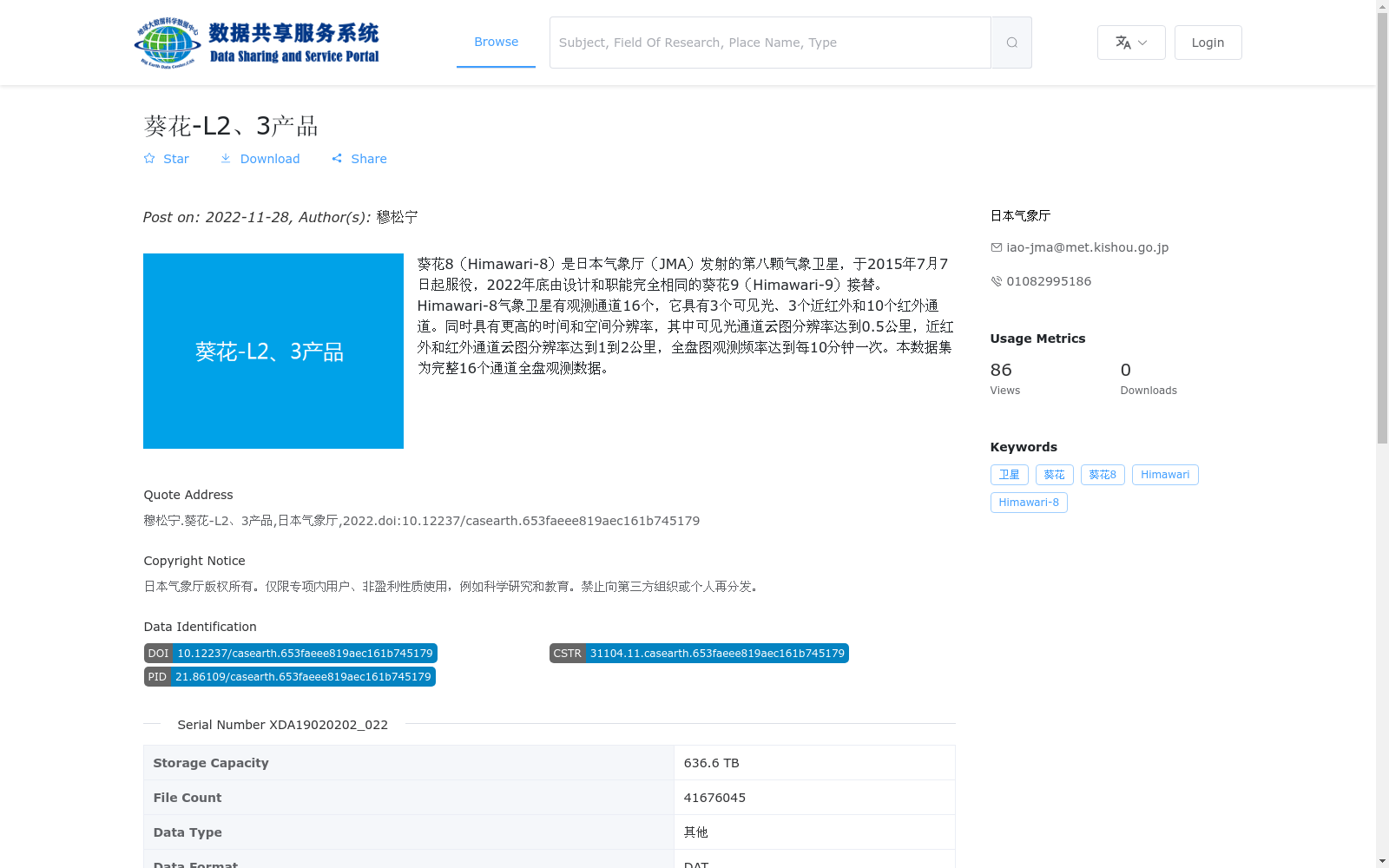Open the CSTR identifier badge
Viewport: 1389px width, 868px height.
click(x=699, y=654)
